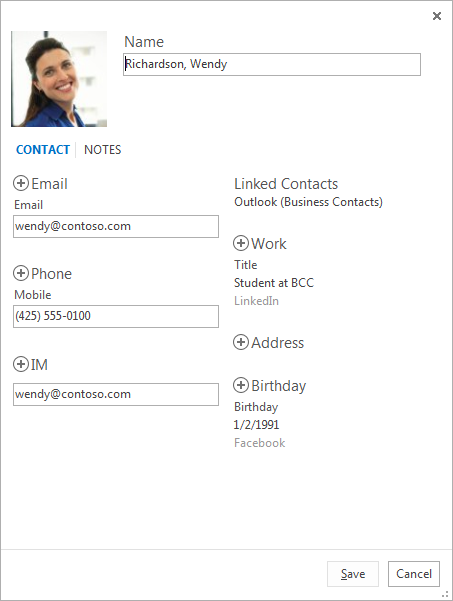Add an IM address using plus icon
This screenshot has height=601, width=453.
(21, 364)
